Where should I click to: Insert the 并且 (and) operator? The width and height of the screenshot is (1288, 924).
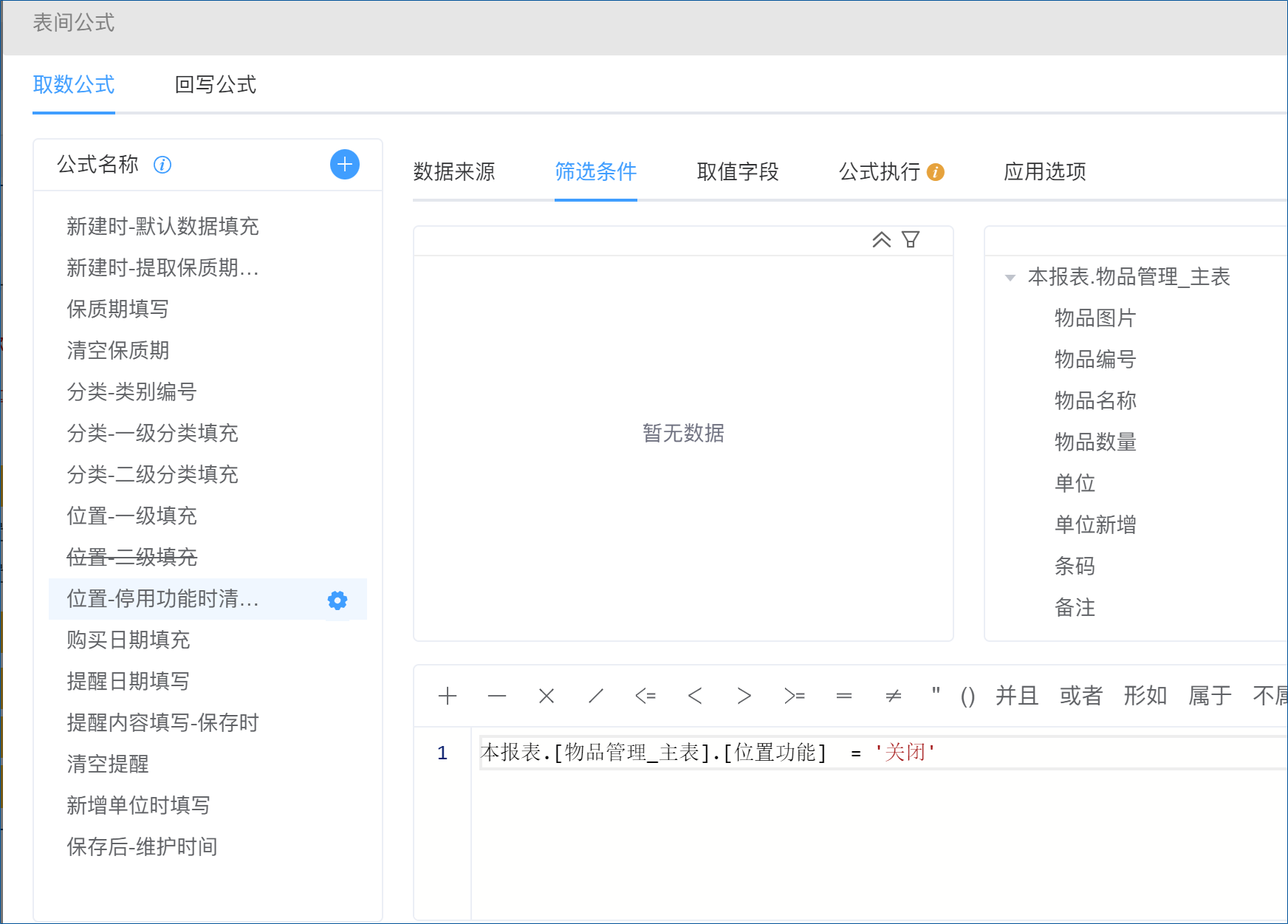coord(1017,695)
